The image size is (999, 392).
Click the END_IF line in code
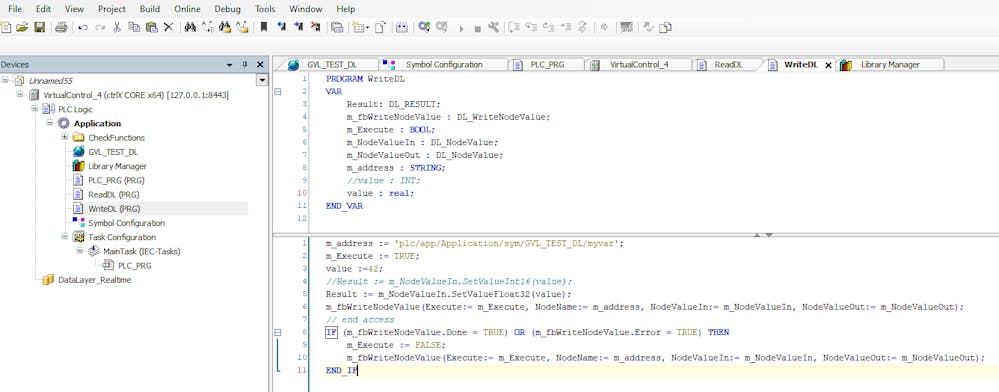click(x=341, y=370)
